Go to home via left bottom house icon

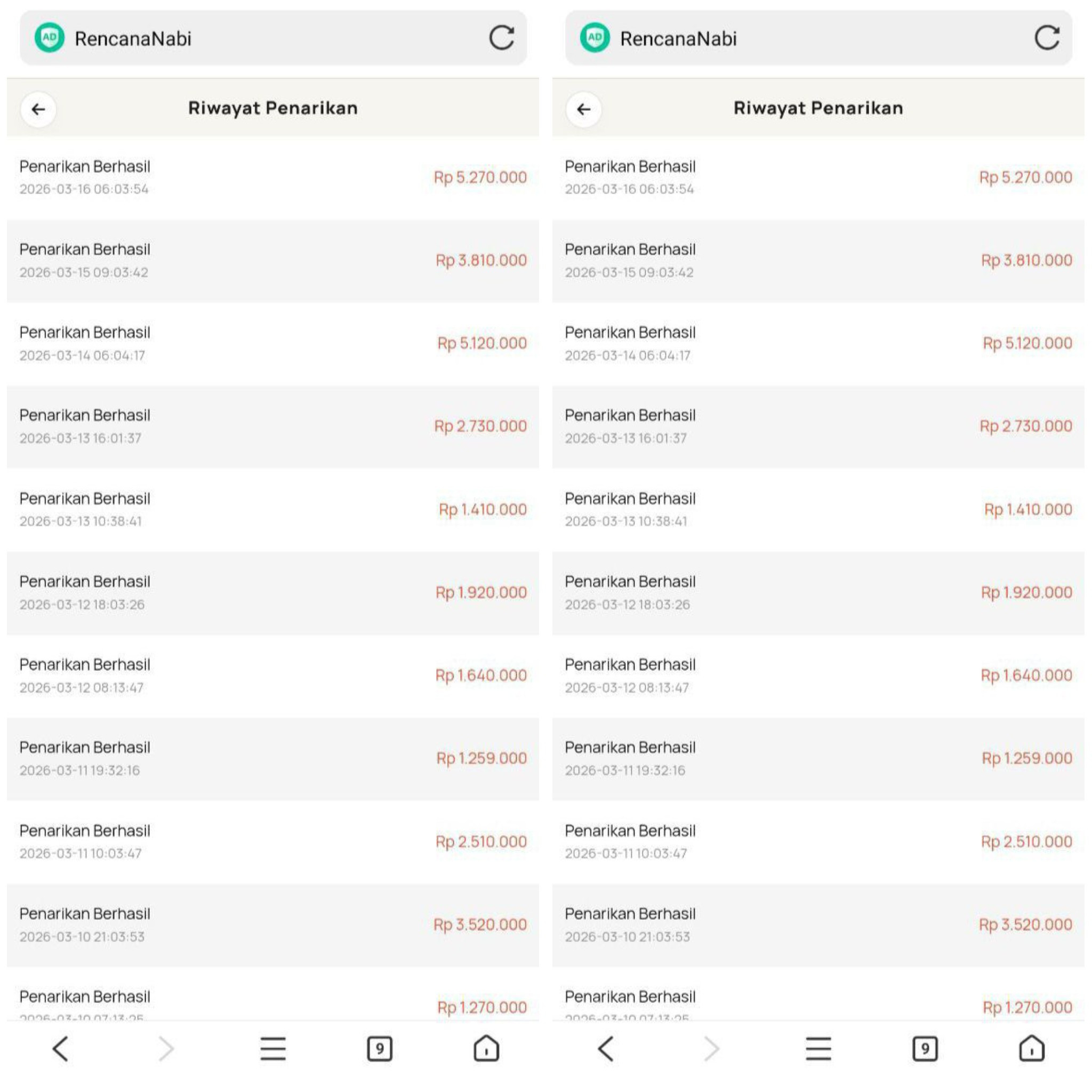pos(486,1048)
